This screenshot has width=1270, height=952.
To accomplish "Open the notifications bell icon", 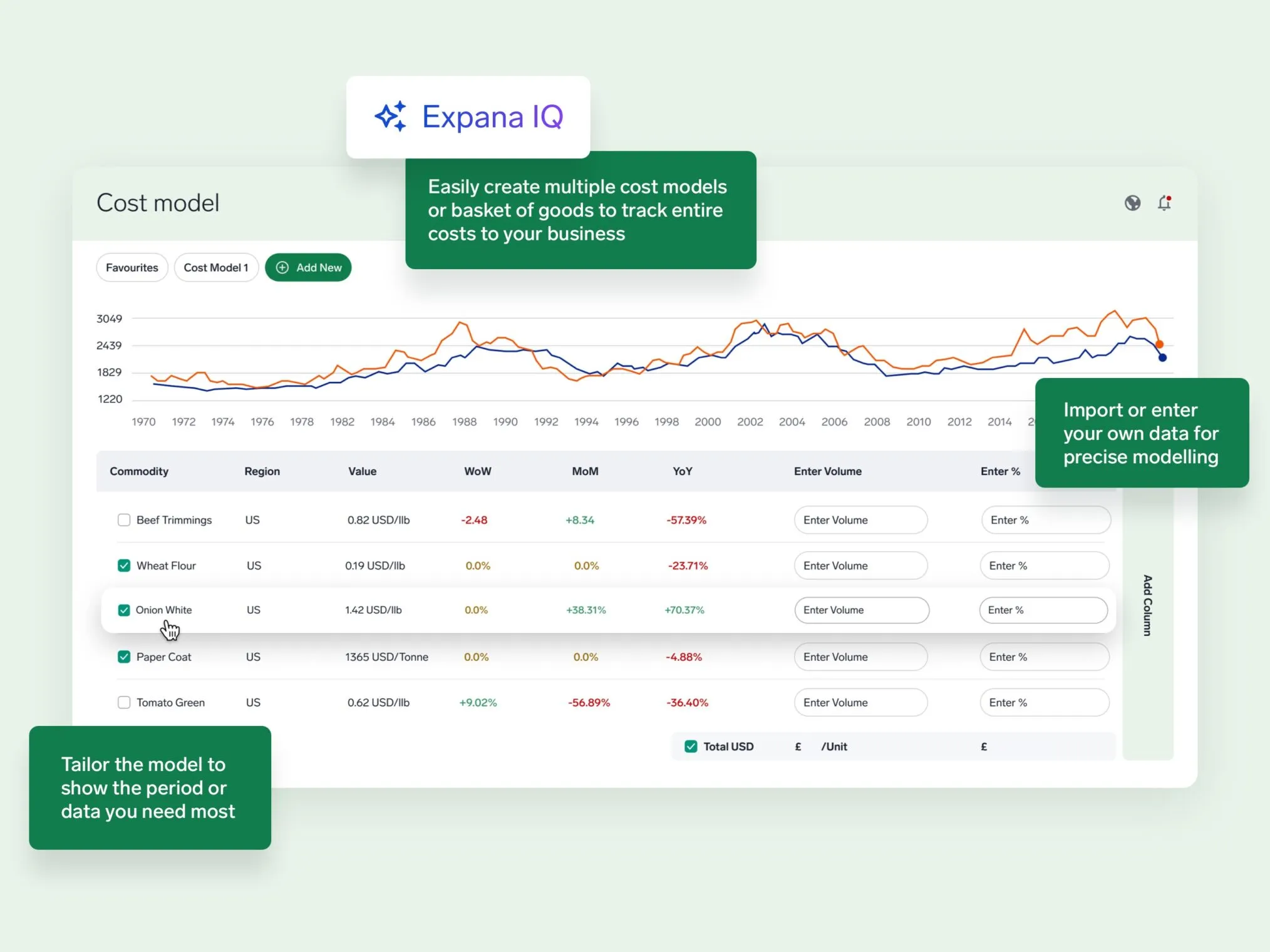I will (x=1164, y=203).
